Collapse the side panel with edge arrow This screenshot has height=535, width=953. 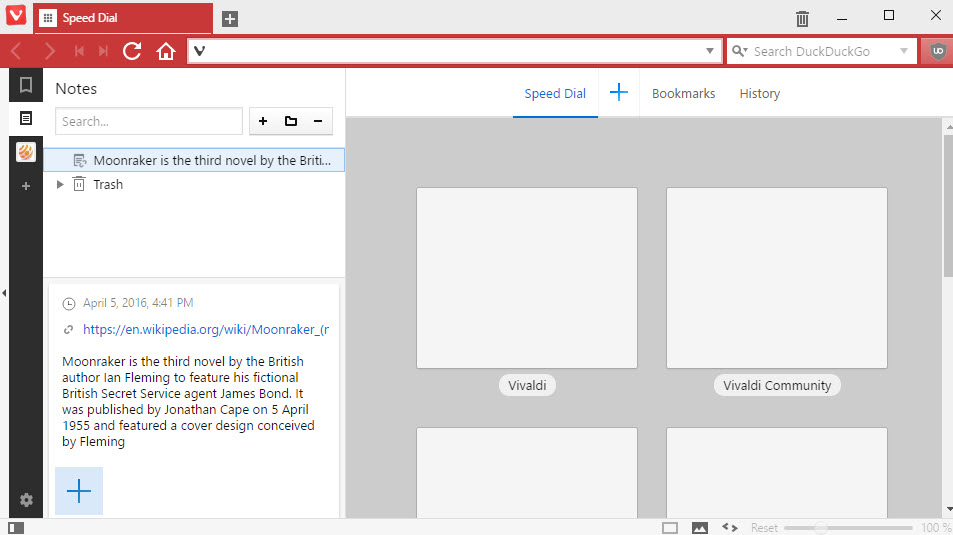(x=4, y=293)
